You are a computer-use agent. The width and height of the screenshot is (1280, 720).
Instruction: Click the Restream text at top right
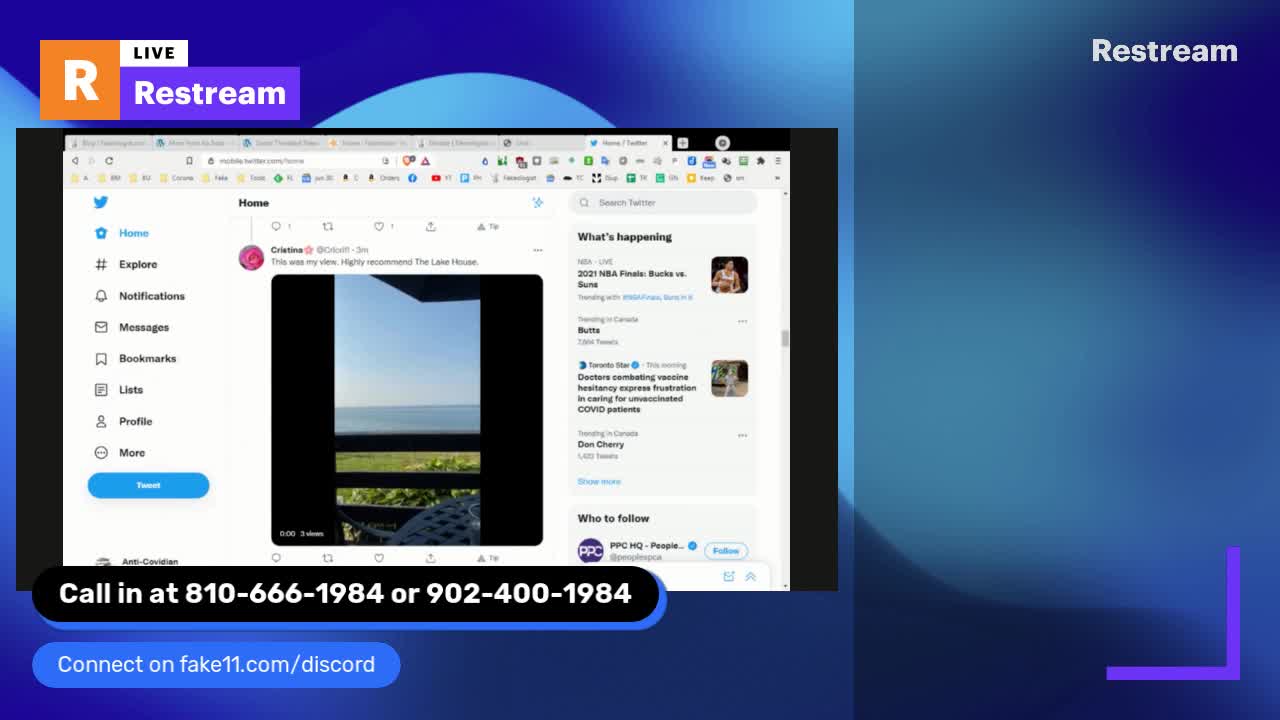pos(1164,51)
